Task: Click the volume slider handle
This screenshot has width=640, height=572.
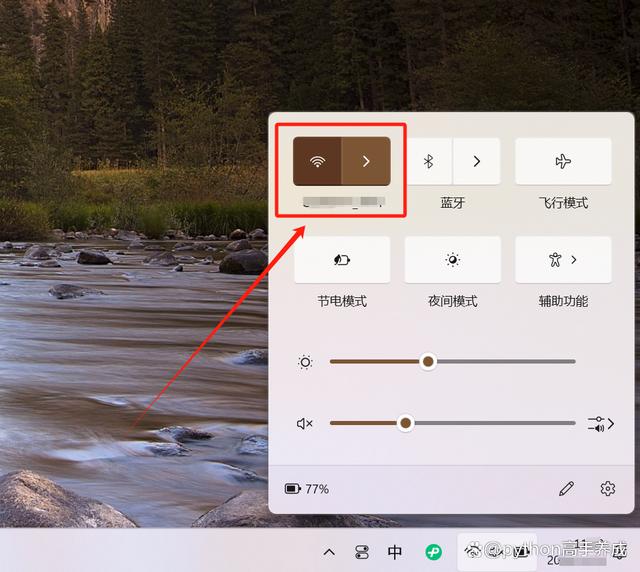Action: [x=406, y=423]
